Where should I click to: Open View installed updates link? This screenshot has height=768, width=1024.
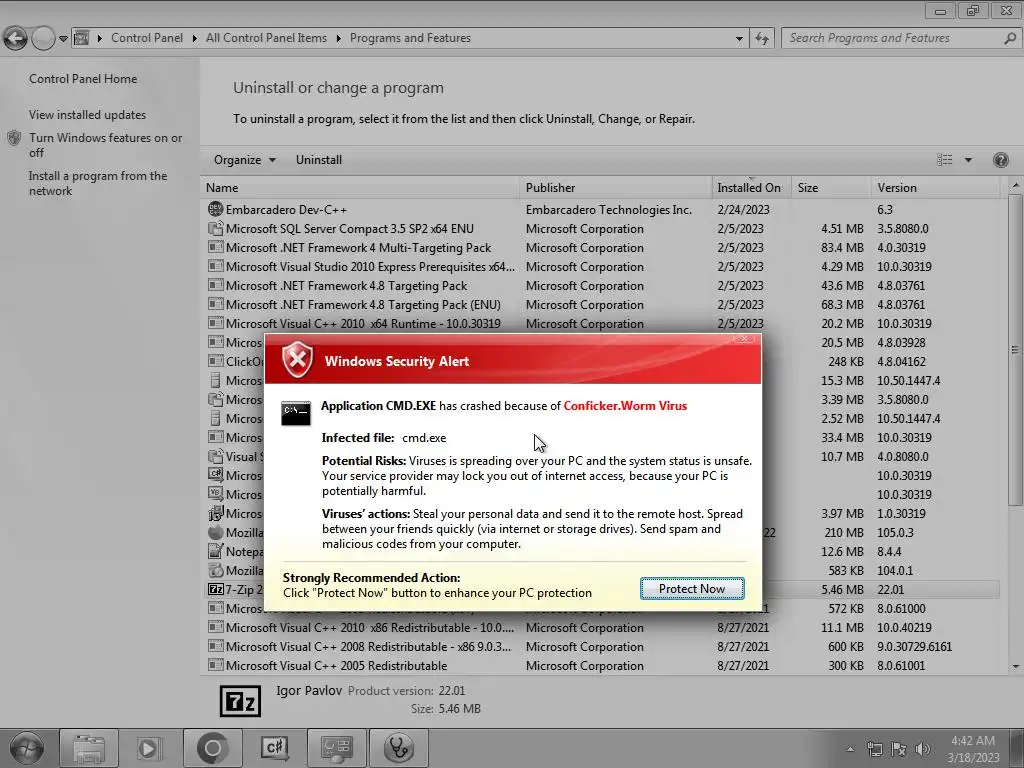[88, 114]
